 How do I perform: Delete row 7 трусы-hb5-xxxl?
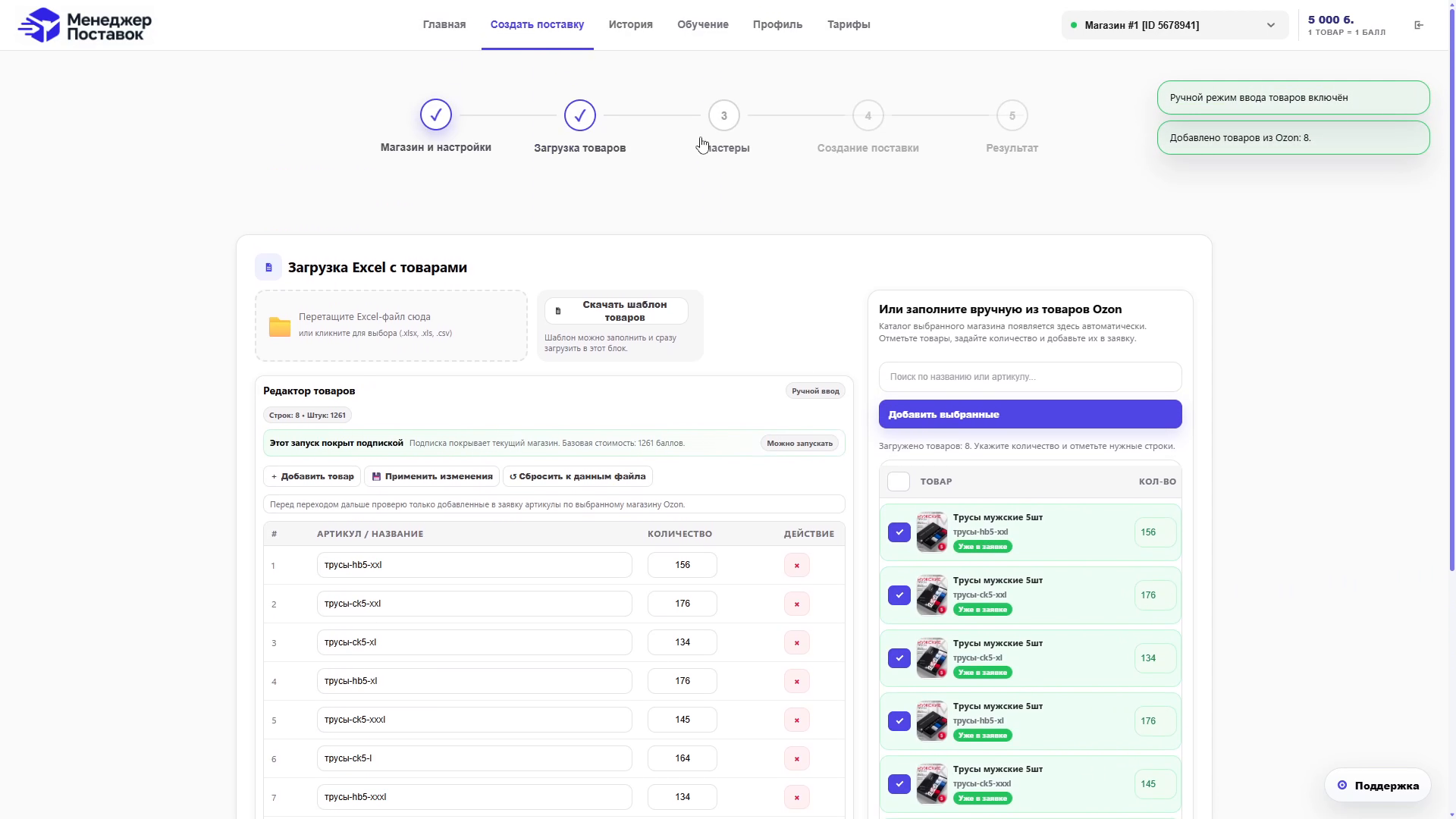(797, 797)
